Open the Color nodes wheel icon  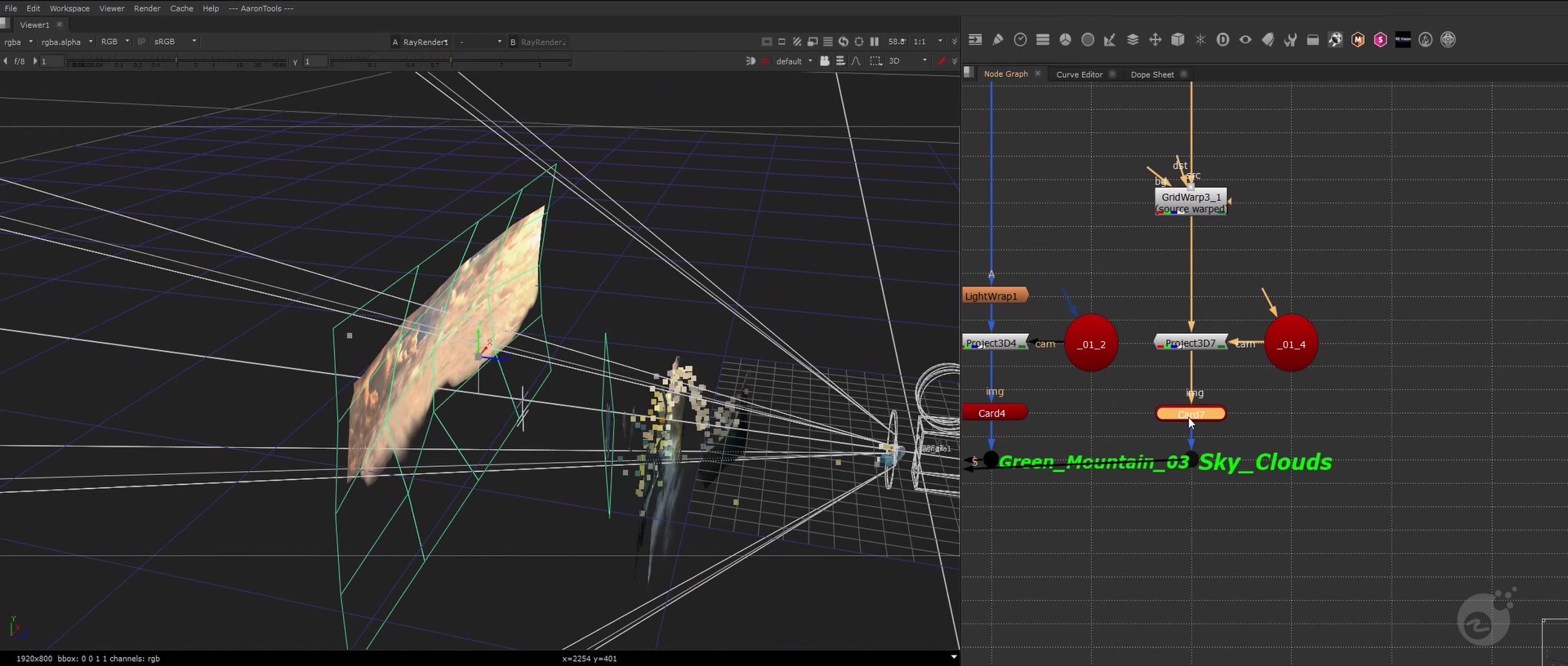pos(1065,40)
